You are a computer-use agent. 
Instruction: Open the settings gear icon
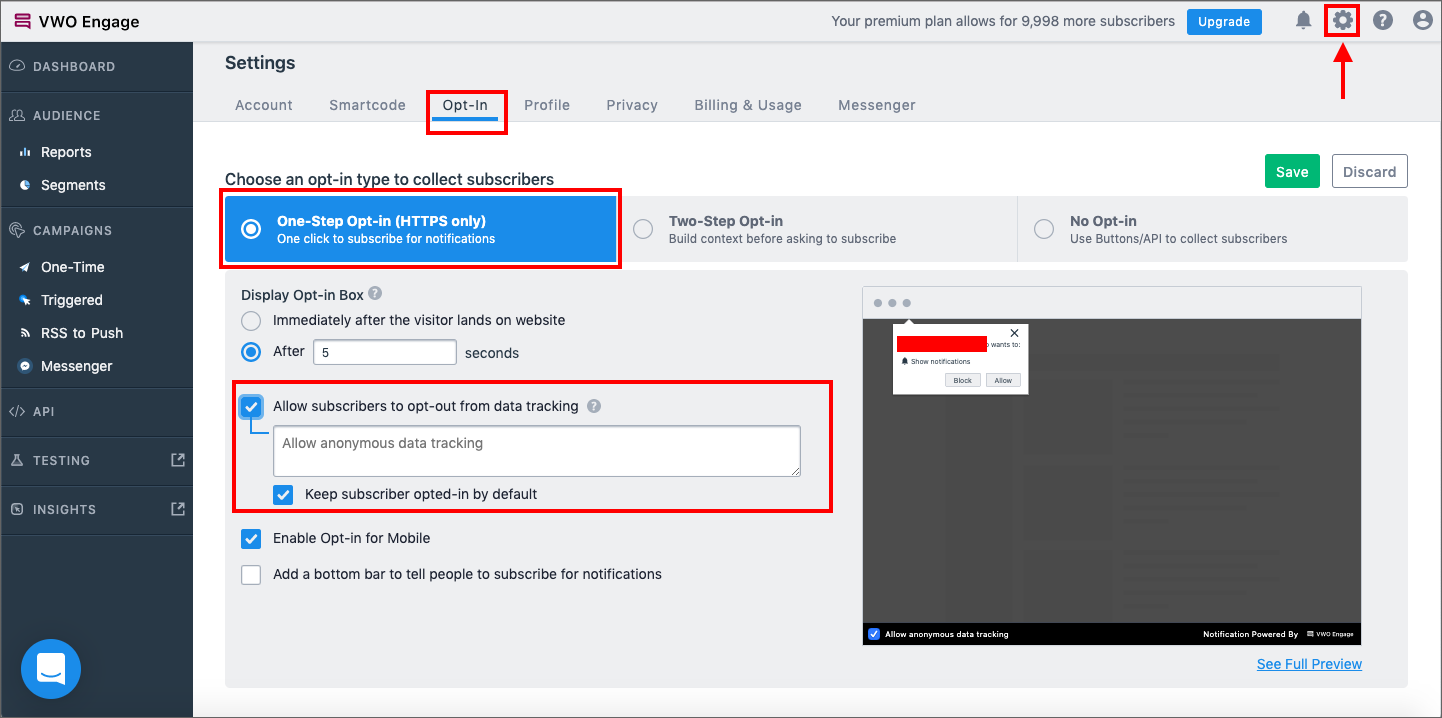(1342, 20)
